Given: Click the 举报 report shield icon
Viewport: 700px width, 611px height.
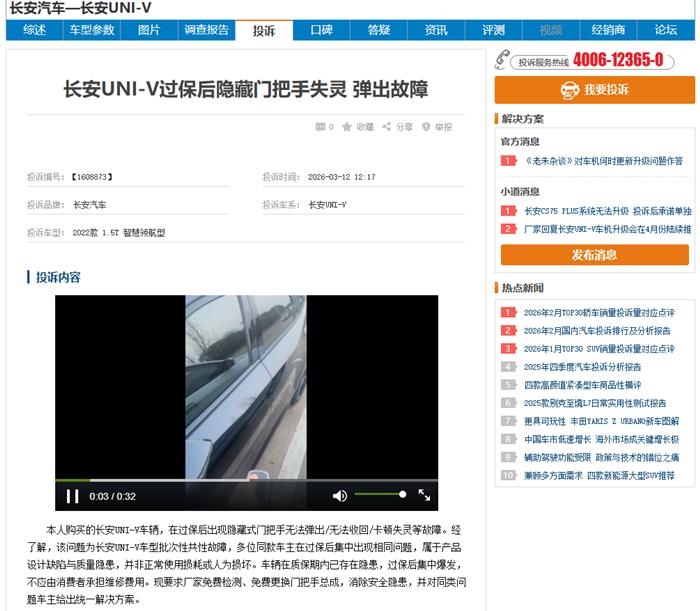Looking at the screenshot, I should pyautogui.click(x=425, y=127).
